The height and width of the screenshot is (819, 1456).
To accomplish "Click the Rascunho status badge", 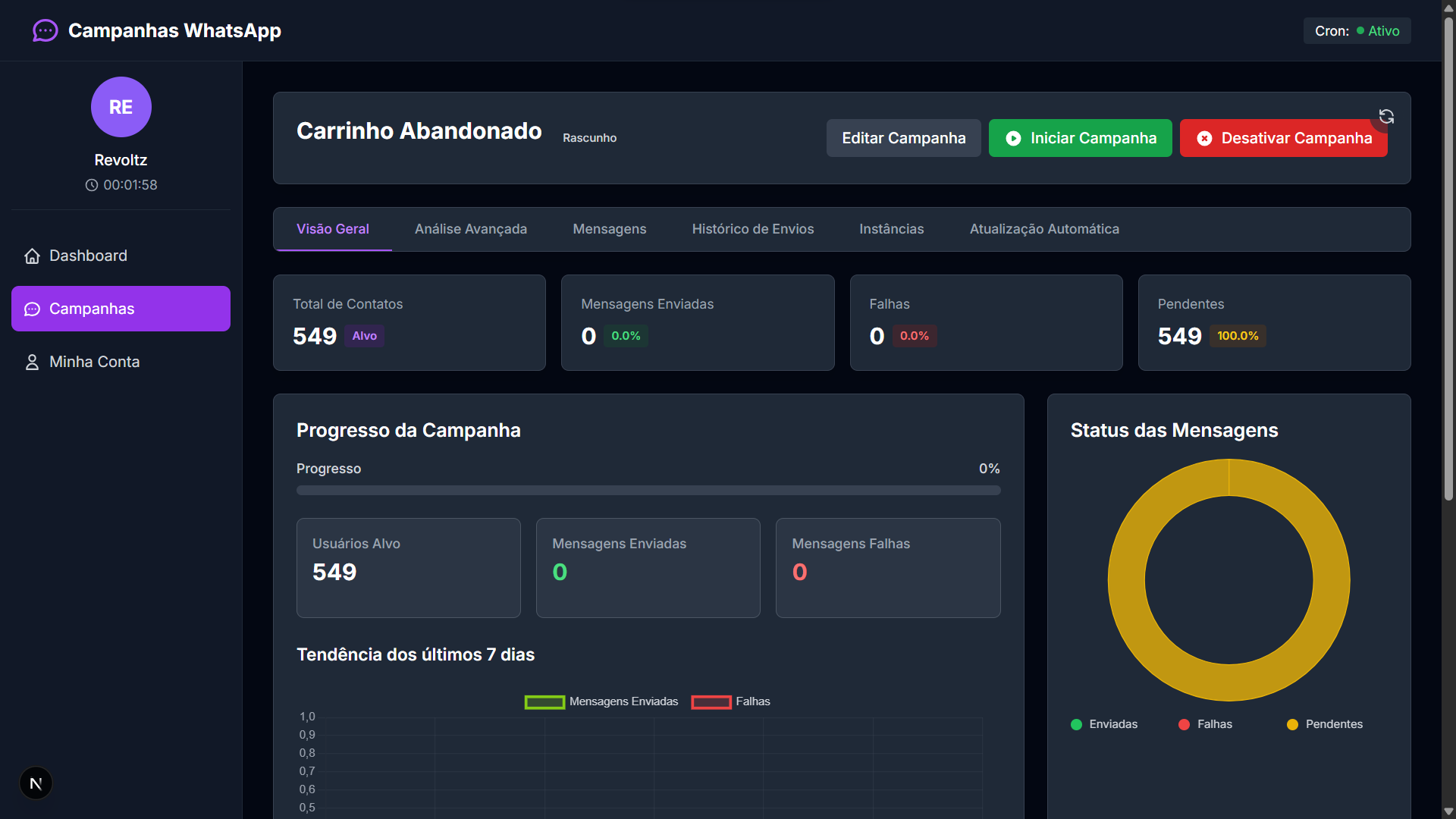I will pyautogui.click(x=590, y=138).
